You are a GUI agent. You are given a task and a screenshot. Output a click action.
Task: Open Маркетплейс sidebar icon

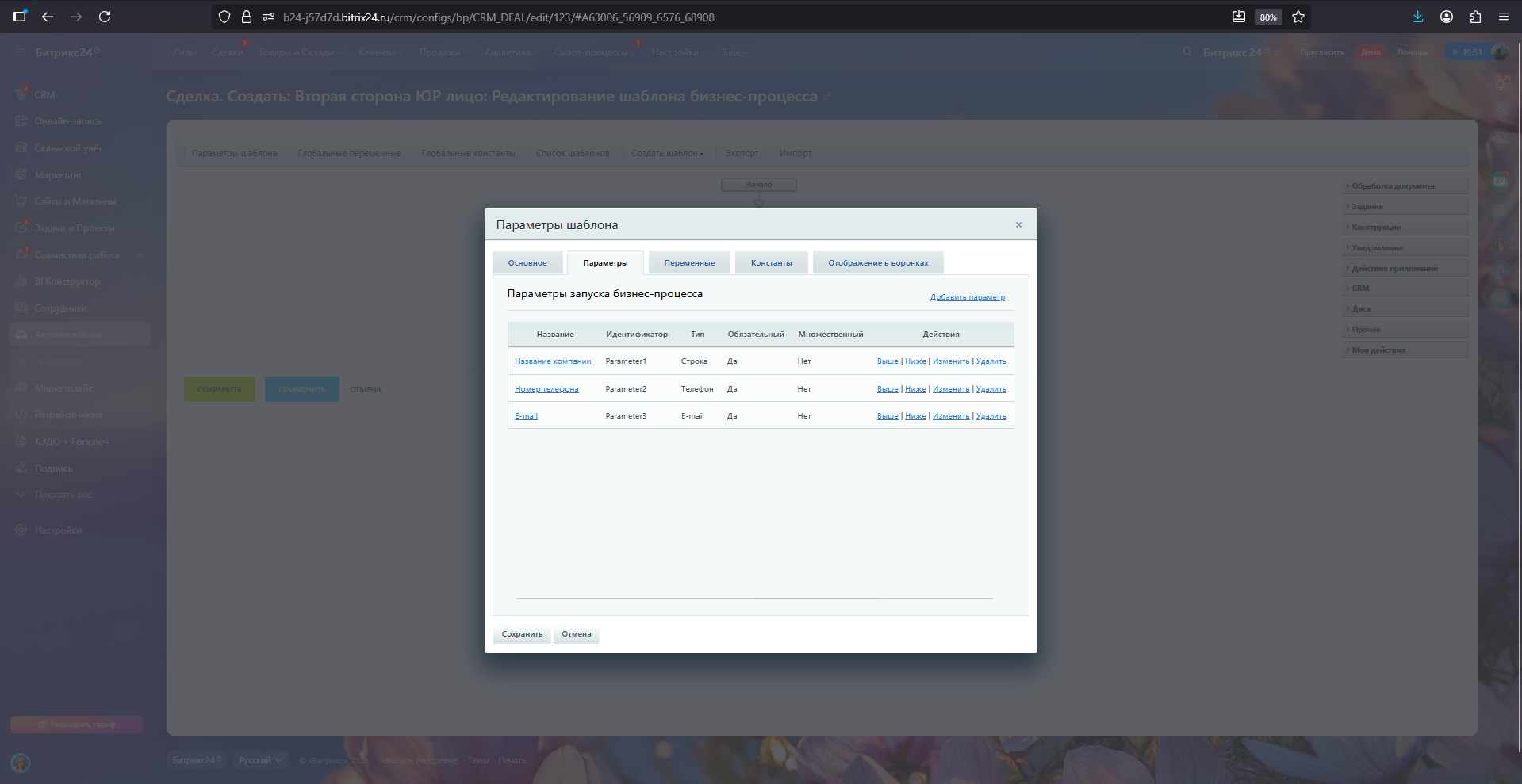click(21, 388)
